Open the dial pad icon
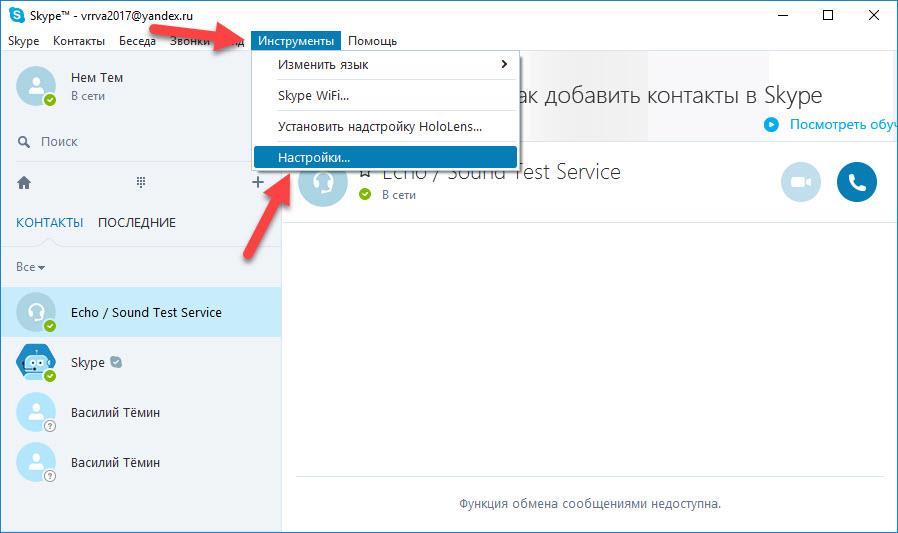This screenshot has height=533, width=898. [141, 182]
